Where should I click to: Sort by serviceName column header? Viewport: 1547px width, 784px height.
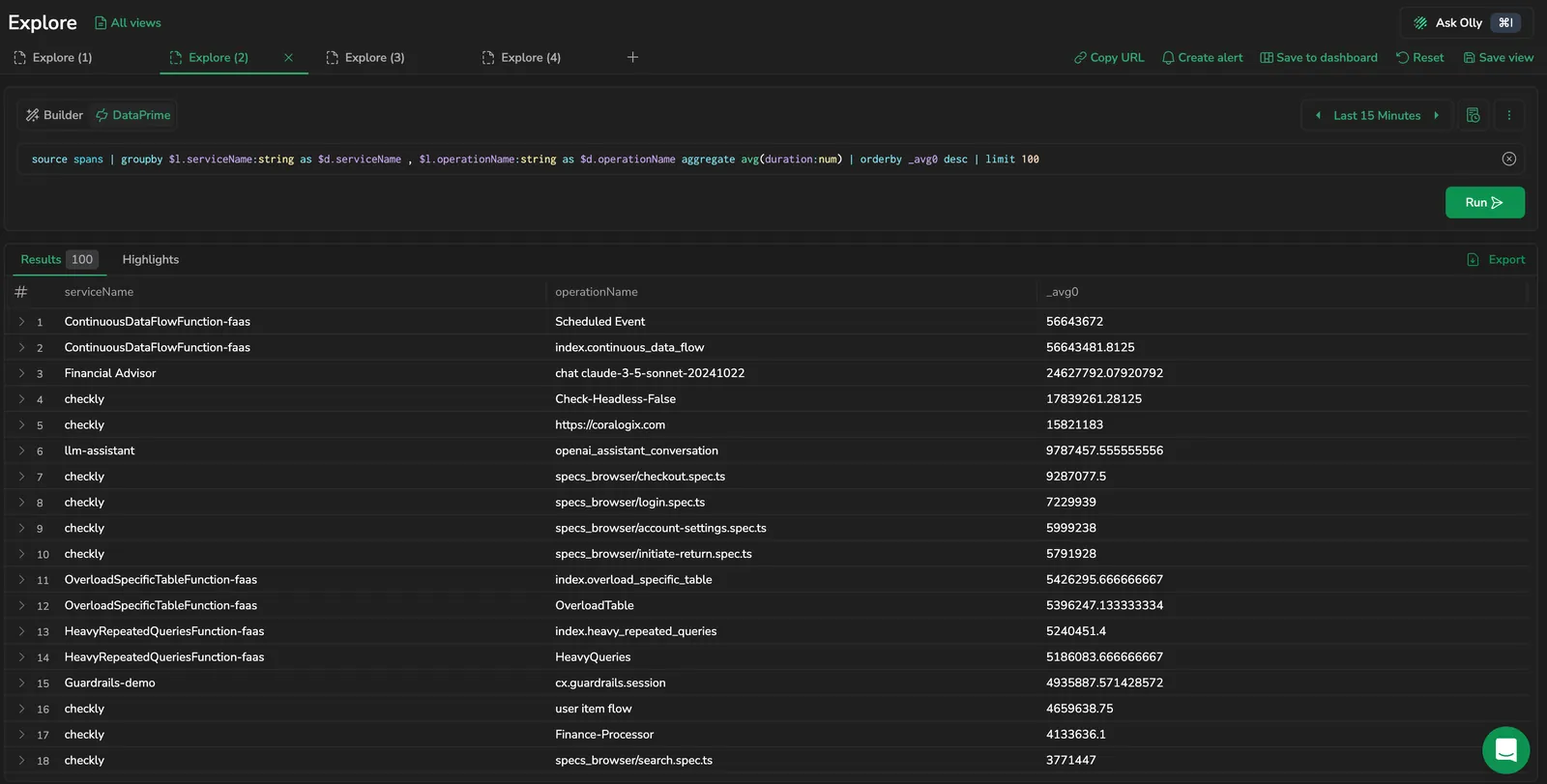[x=99, y=292]
